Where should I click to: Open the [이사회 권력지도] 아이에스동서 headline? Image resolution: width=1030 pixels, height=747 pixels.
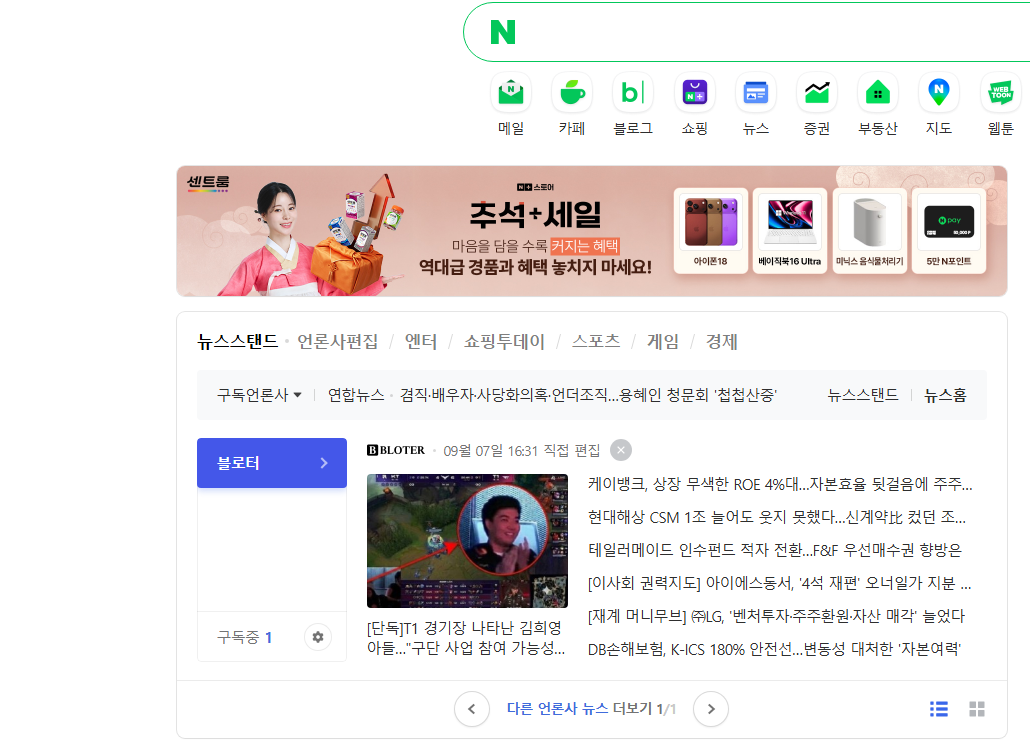[x=779, y=583]
